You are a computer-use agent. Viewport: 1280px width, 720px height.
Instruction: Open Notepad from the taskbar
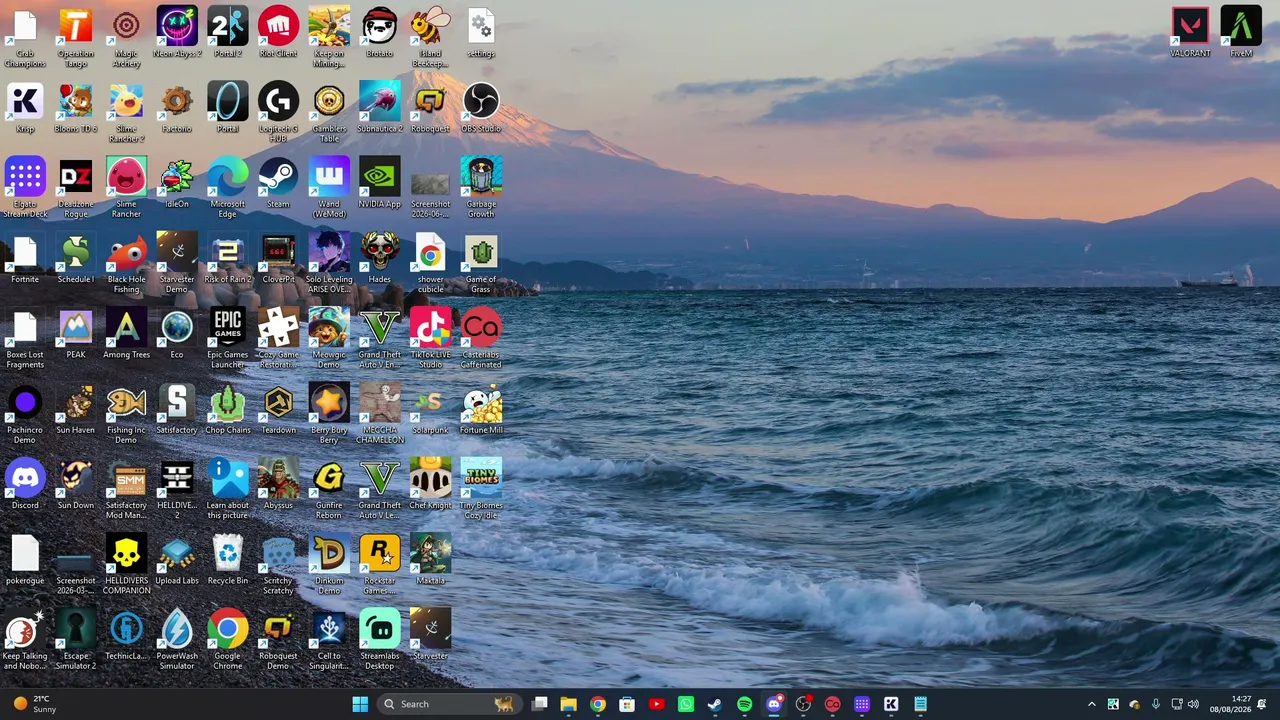pyautogui.click(x=920, y=704)
